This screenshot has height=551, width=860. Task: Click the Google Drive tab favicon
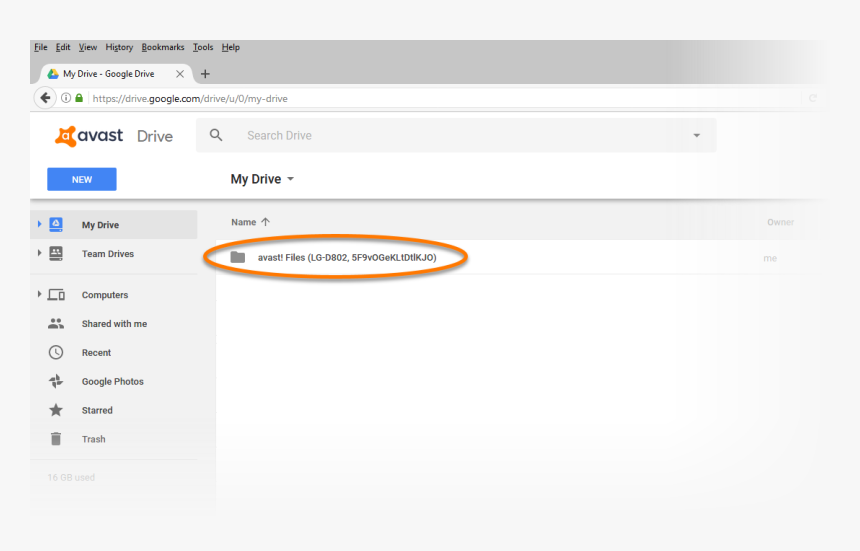53,73
